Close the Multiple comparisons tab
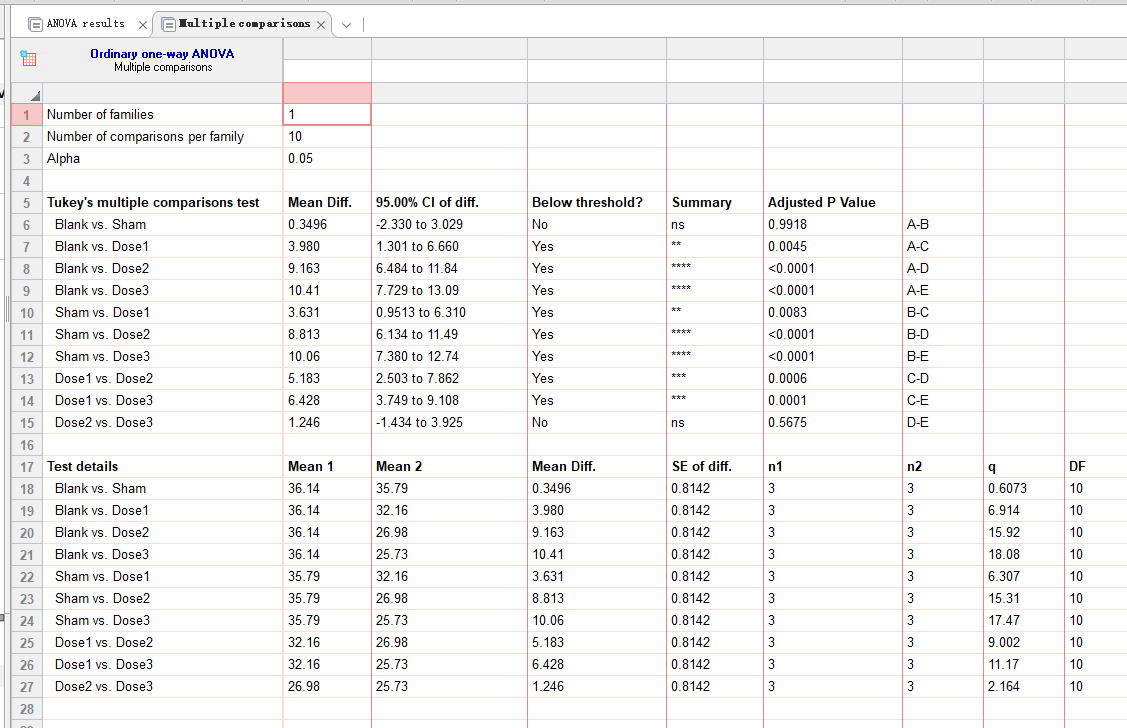1127x728 pixels. [321, 25]
